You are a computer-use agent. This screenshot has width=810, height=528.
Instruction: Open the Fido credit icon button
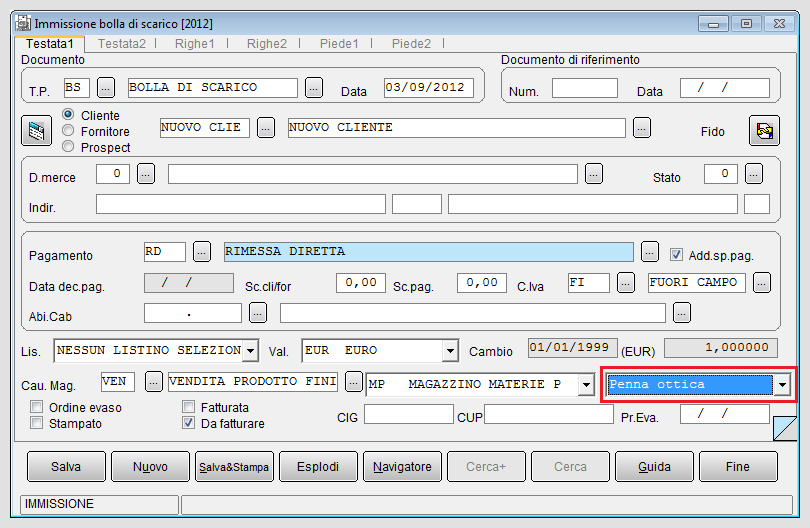click(x=764, y=131)
